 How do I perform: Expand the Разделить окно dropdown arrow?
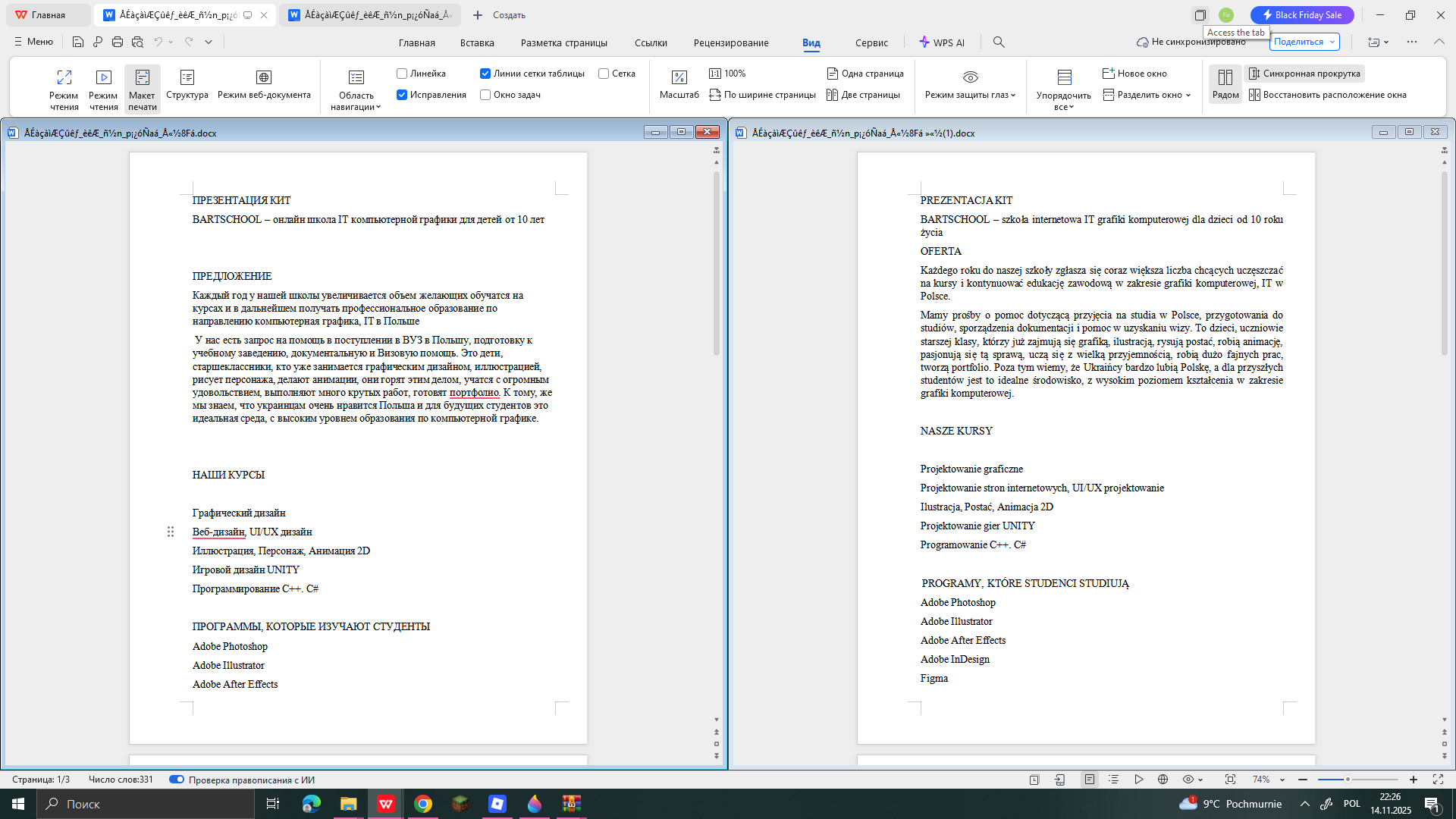1188,95
